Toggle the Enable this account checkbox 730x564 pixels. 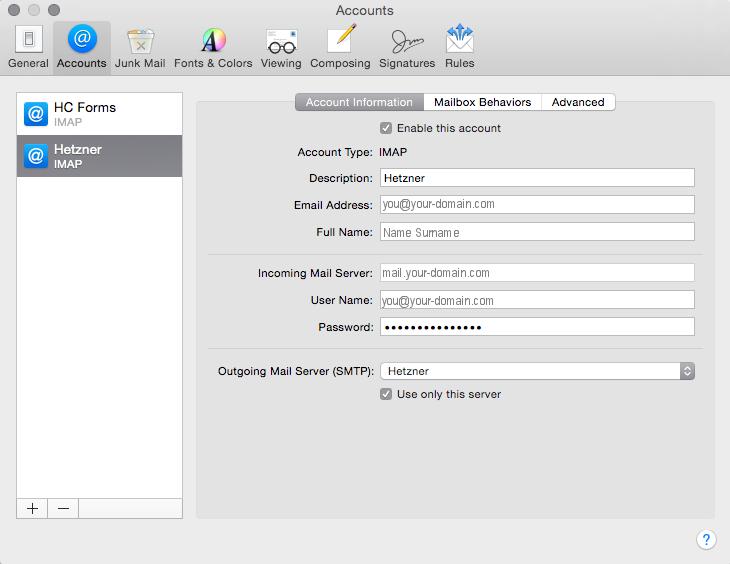click(386, 128)
